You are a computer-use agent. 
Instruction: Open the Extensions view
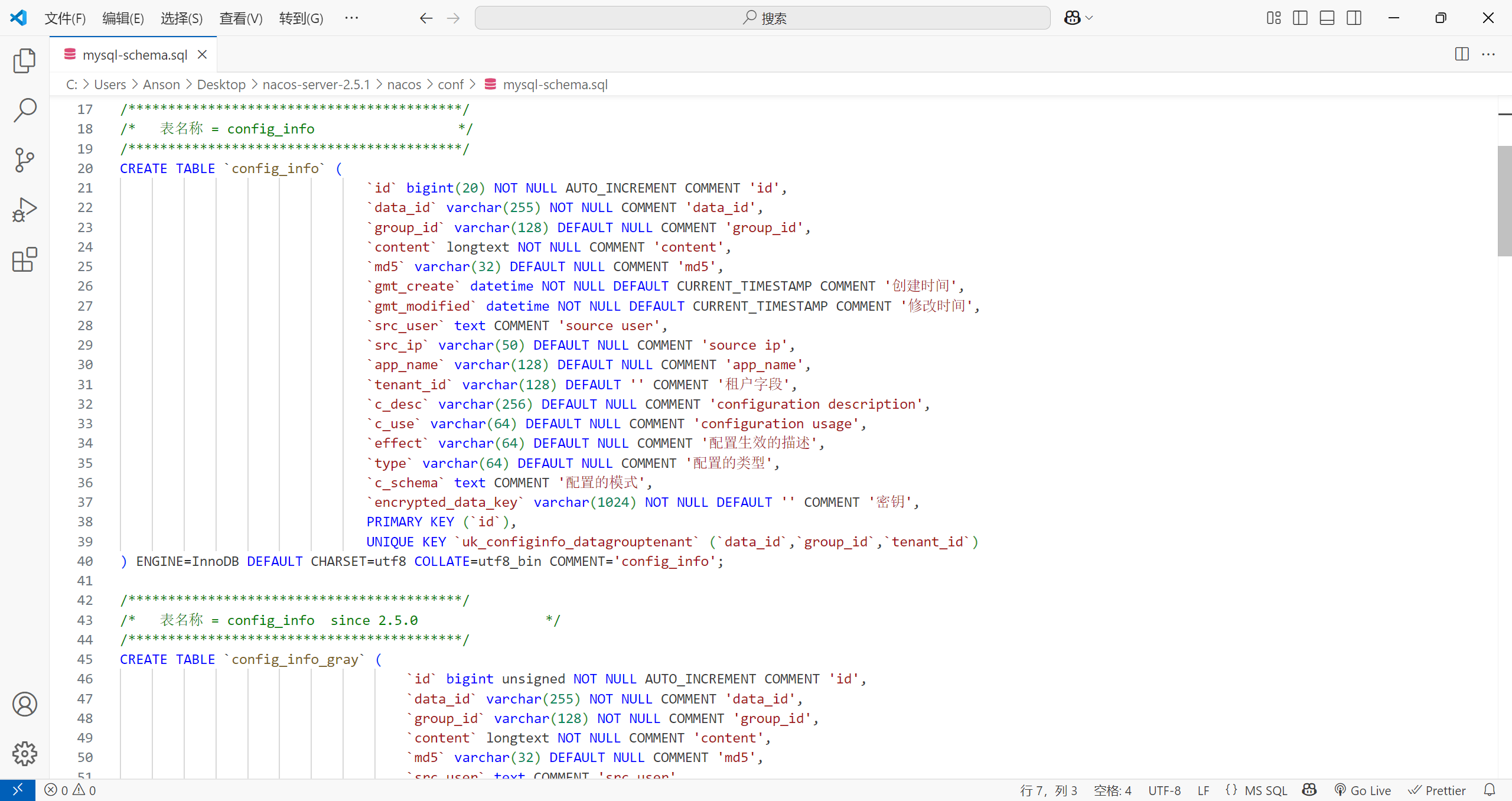click(24, 259)
